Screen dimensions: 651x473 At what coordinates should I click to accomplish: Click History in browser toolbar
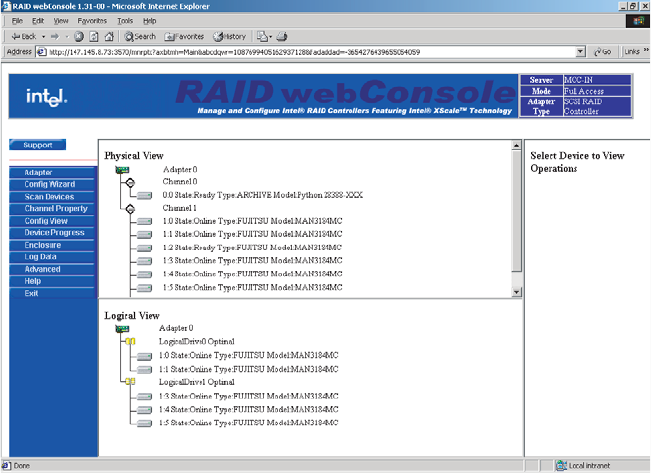click(230, 37)
